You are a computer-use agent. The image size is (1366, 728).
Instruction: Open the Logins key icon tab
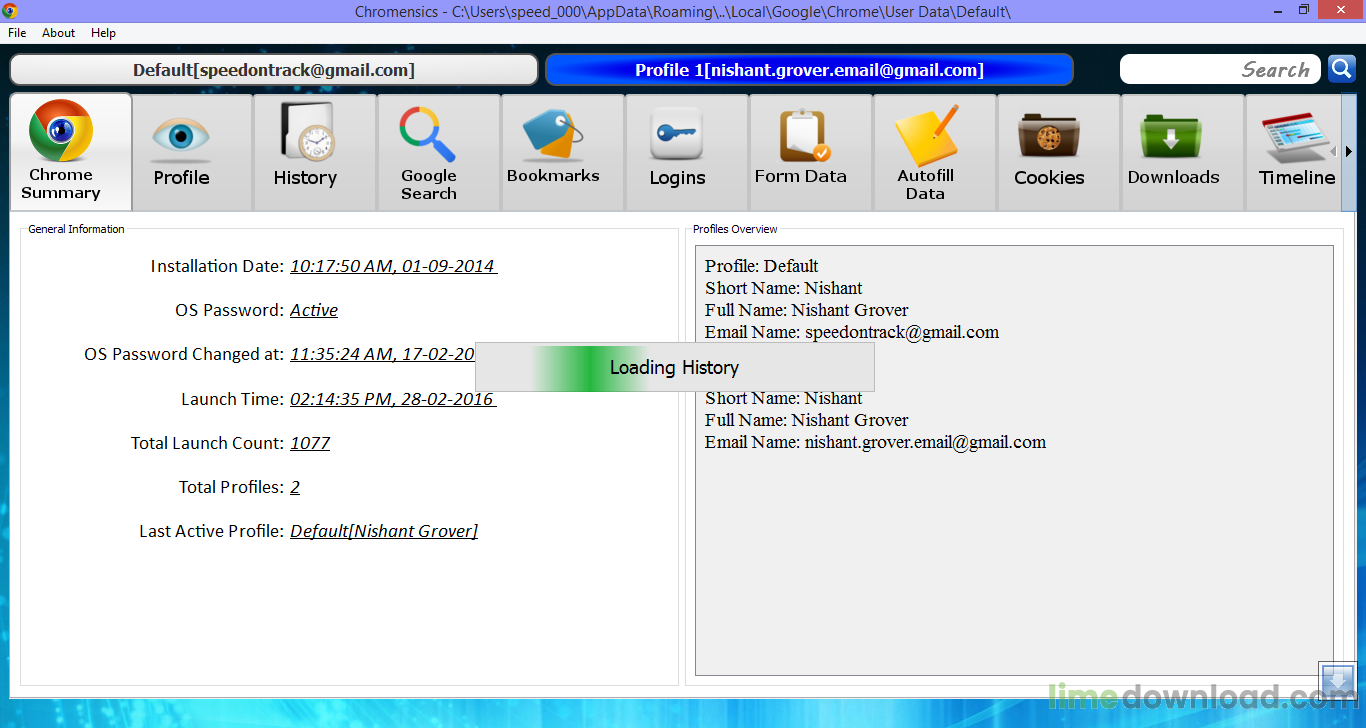687,152
